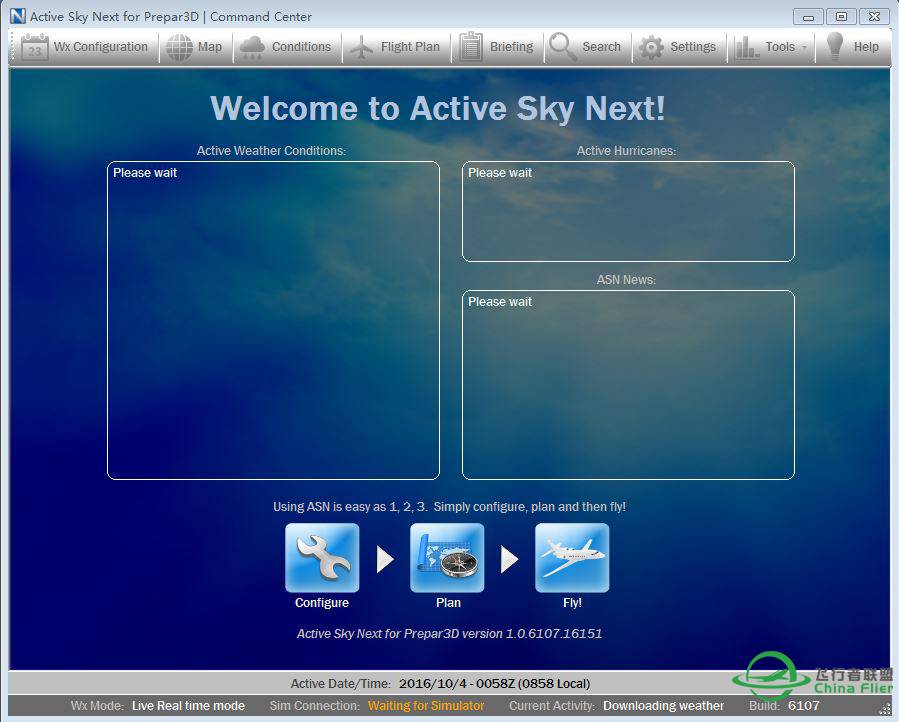Image resolution: width=899 pixels, height=722 pixels.
Task: Open Flight Plan airplane icon
Action: pyautogui.click(x=361, y=47)
